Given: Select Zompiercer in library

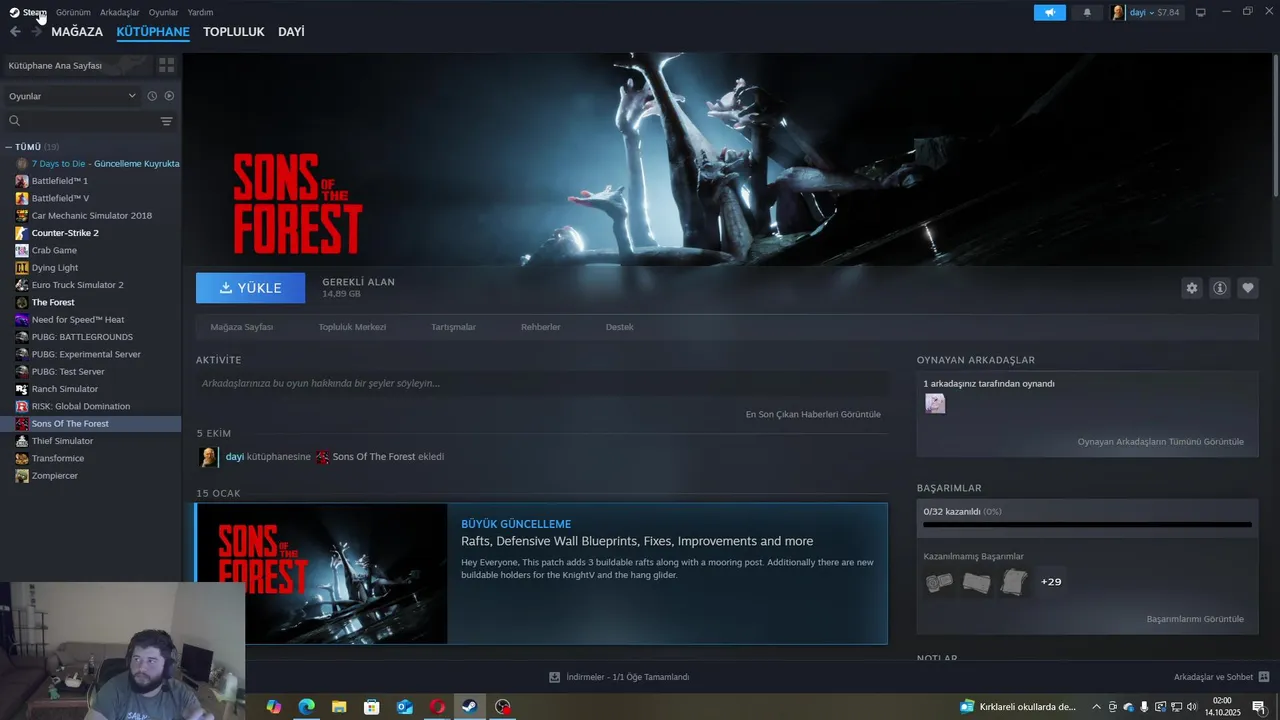Looking at the screenshot, I should [55, 475].
